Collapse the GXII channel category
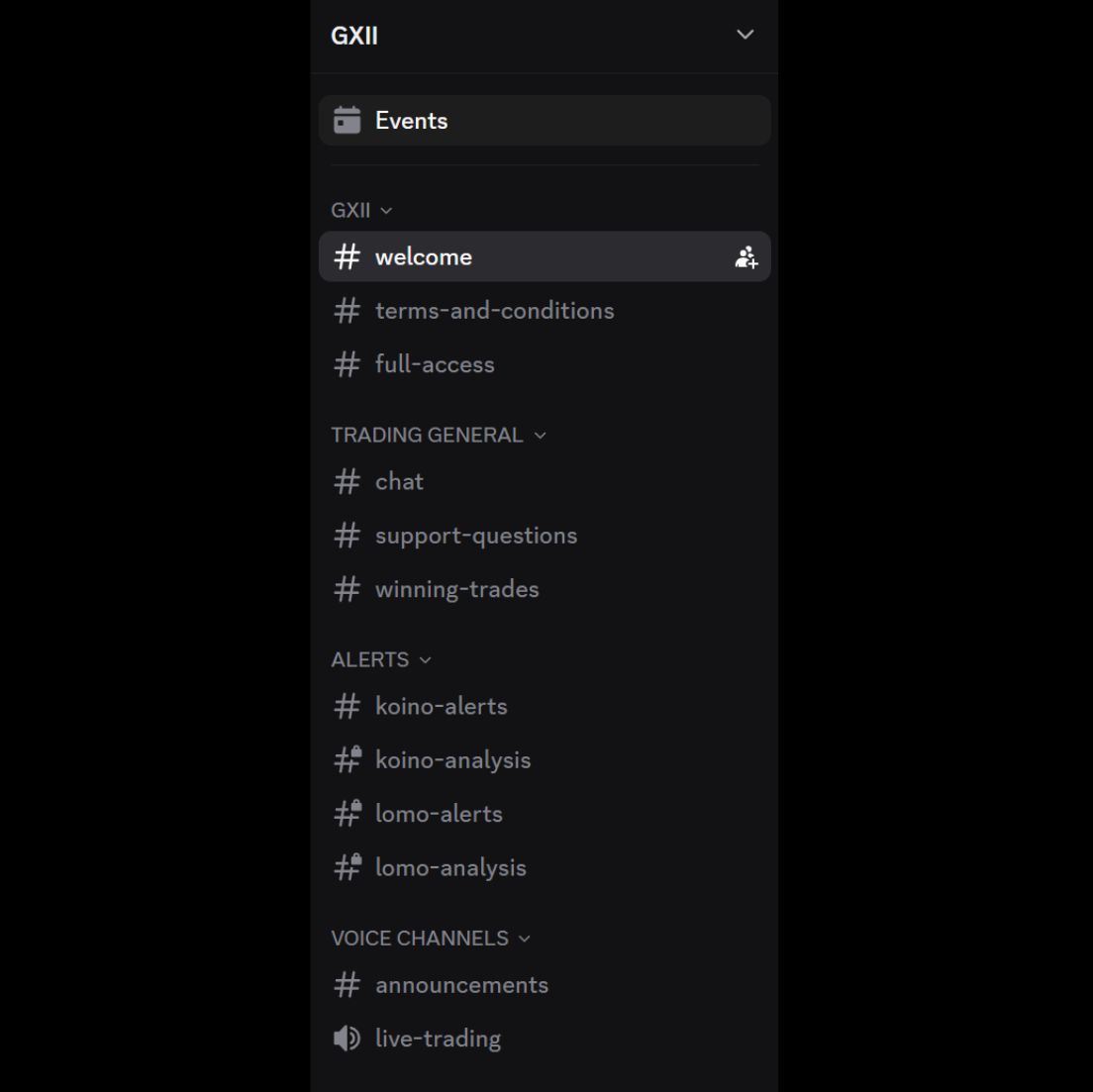Viewport: 1093px width, 1092px height. pos(361,211)
